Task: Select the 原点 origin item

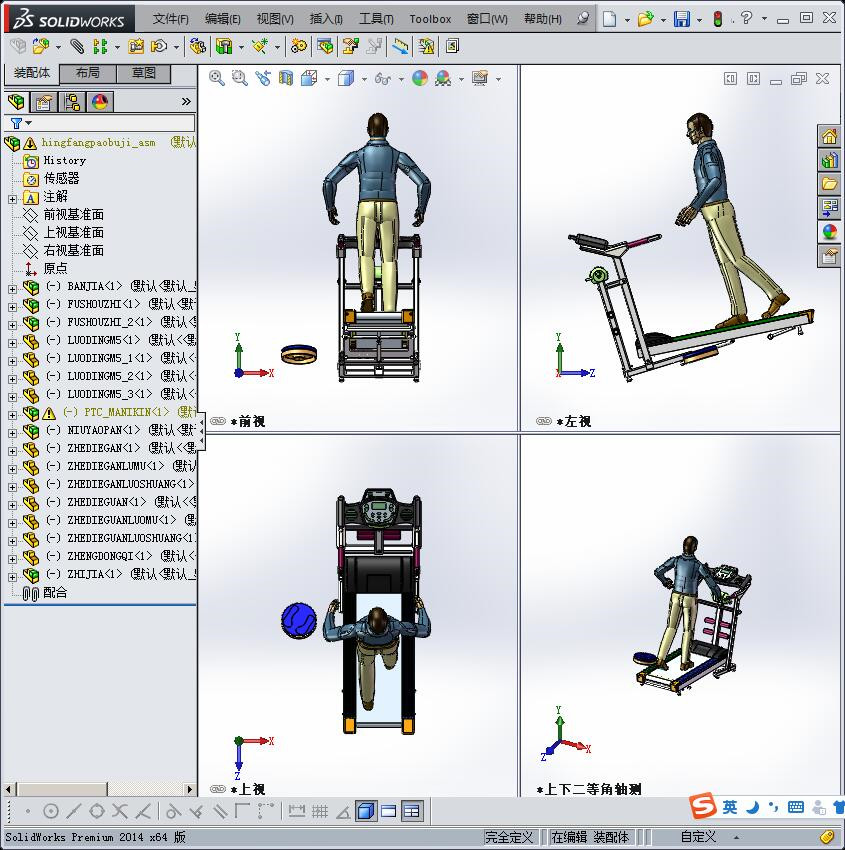Action: click(55, 268)
